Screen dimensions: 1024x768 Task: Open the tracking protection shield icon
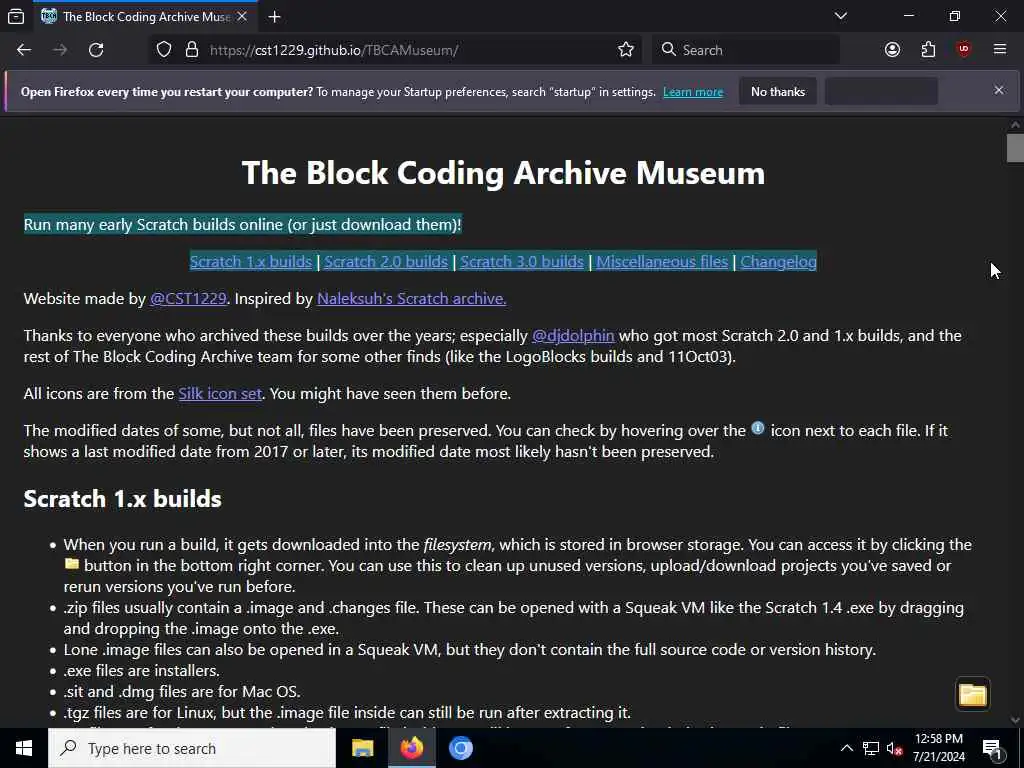point(164,50)
